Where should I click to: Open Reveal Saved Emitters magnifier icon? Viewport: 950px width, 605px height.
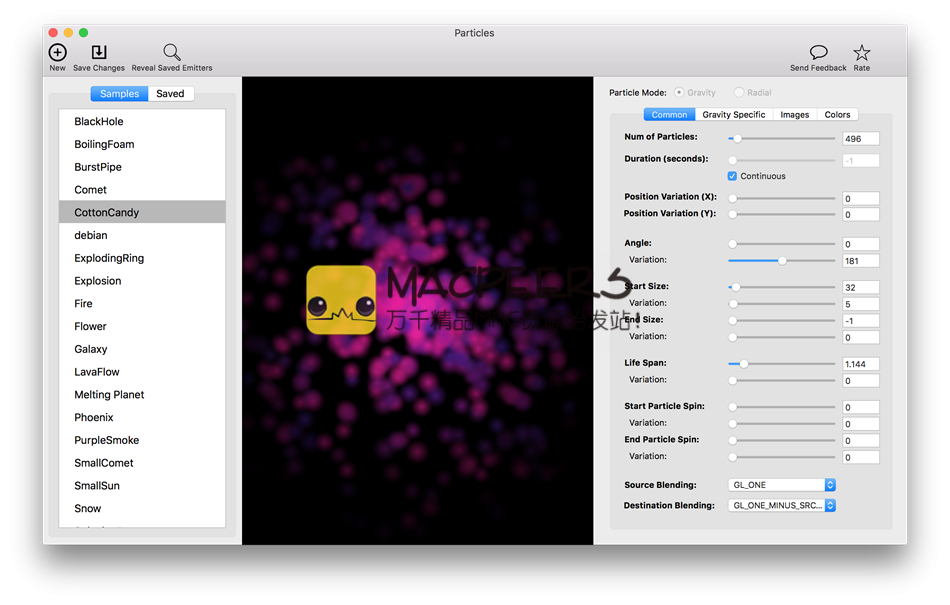point(172,52)
